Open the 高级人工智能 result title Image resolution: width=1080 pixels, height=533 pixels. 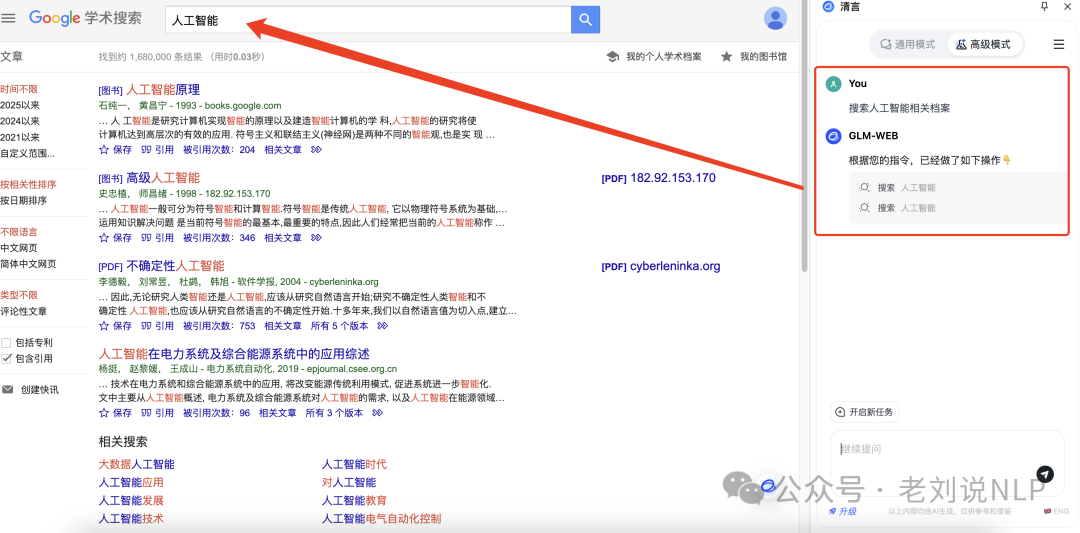point(163,178)
